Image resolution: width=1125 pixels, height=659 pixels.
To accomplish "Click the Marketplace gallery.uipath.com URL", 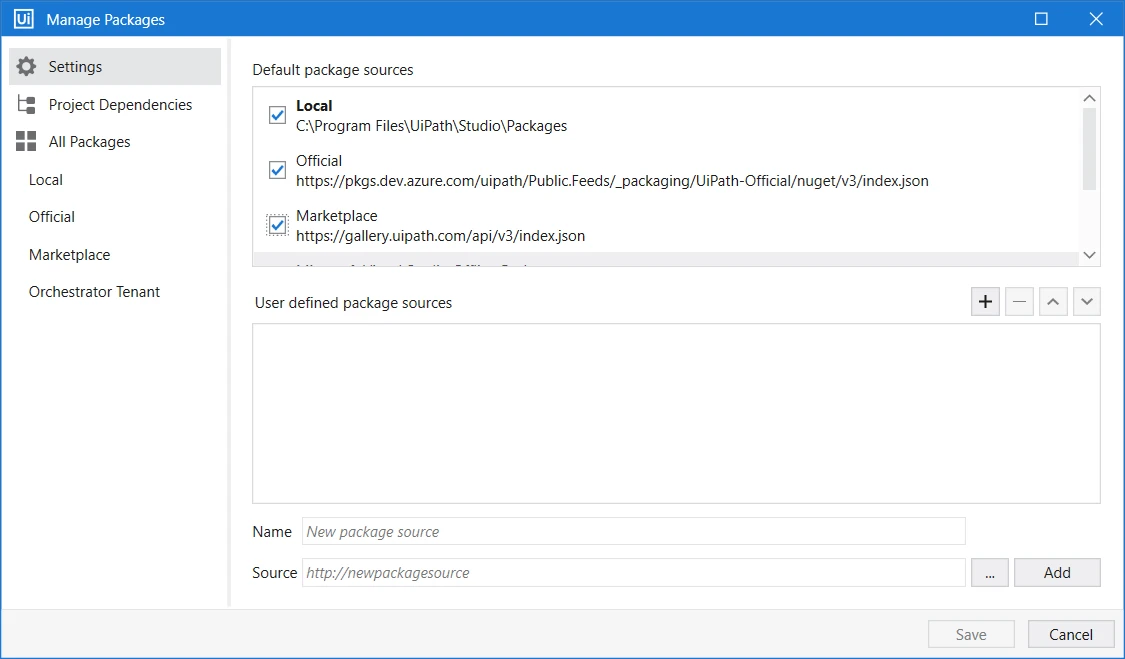I will (441, 236).
